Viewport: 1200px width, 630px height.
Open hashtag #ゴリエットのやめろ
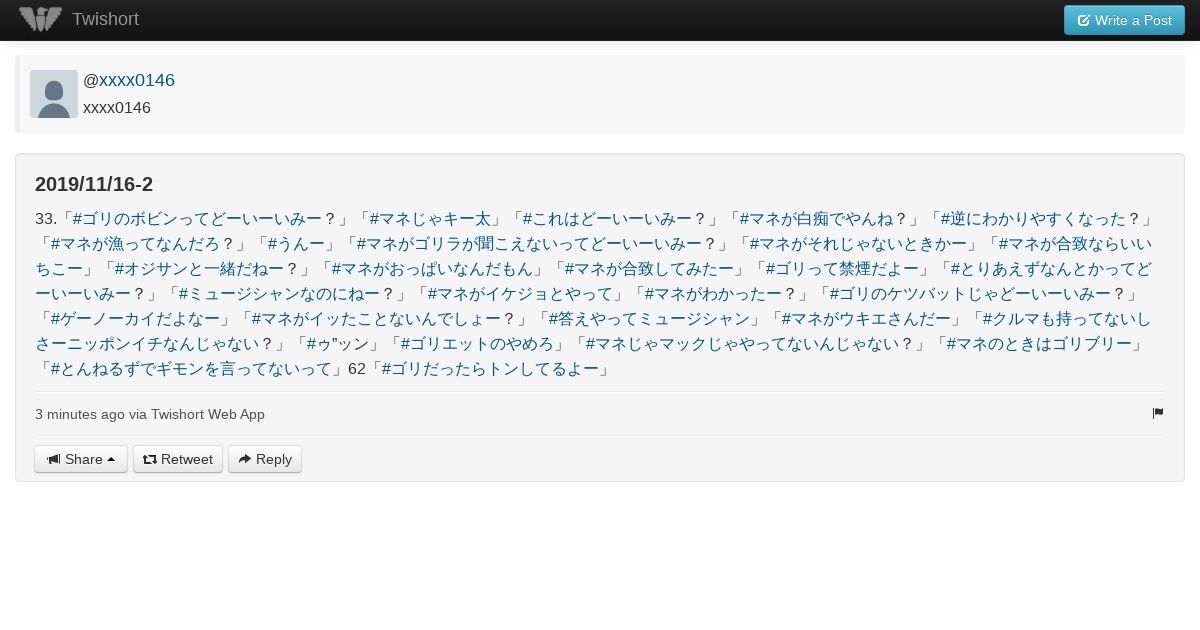pyautogui.click(x=477, y=343)
